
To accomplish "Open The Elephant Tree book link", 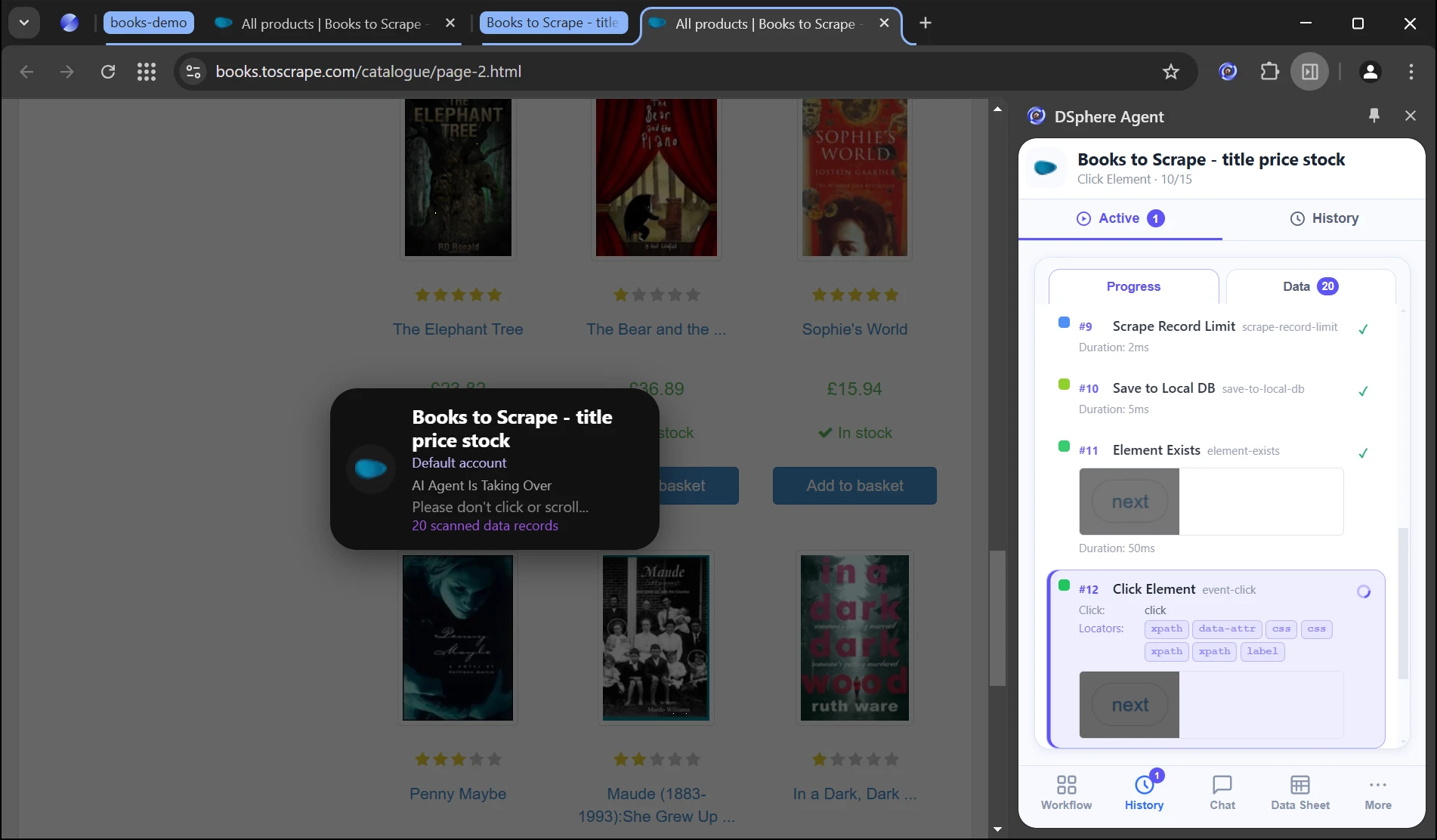I will click(458, 329).
